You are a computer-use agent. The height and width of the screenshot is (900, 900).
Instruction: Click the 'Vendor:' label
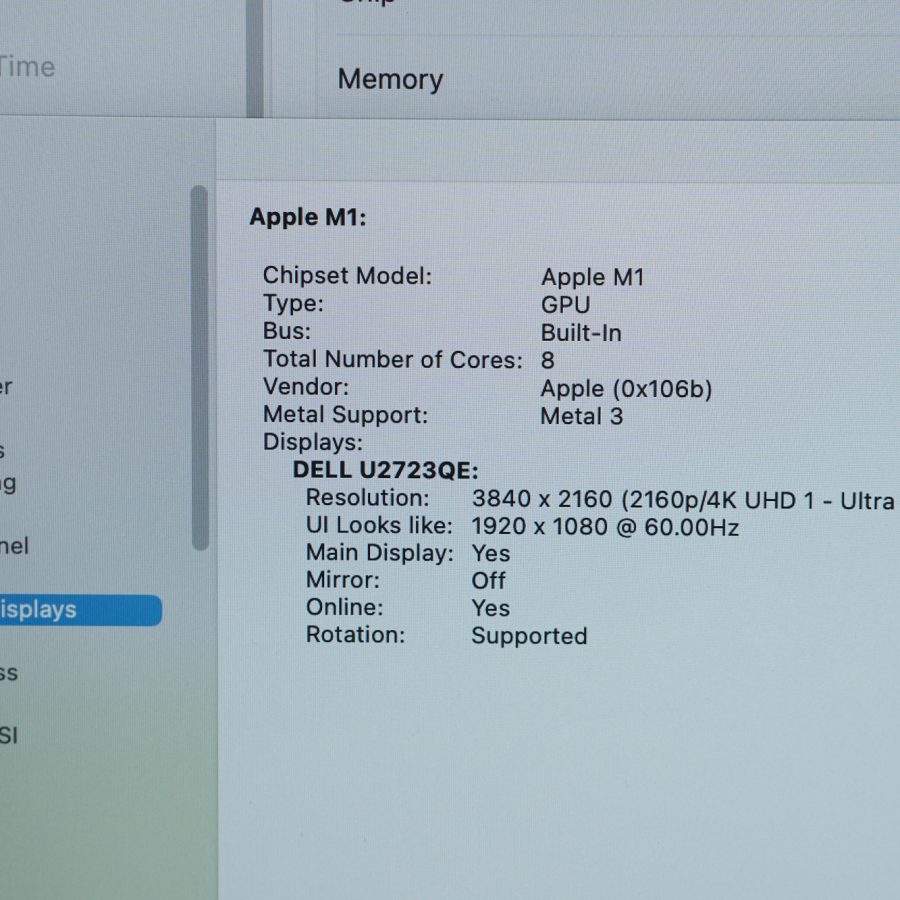tap(306, 387)
